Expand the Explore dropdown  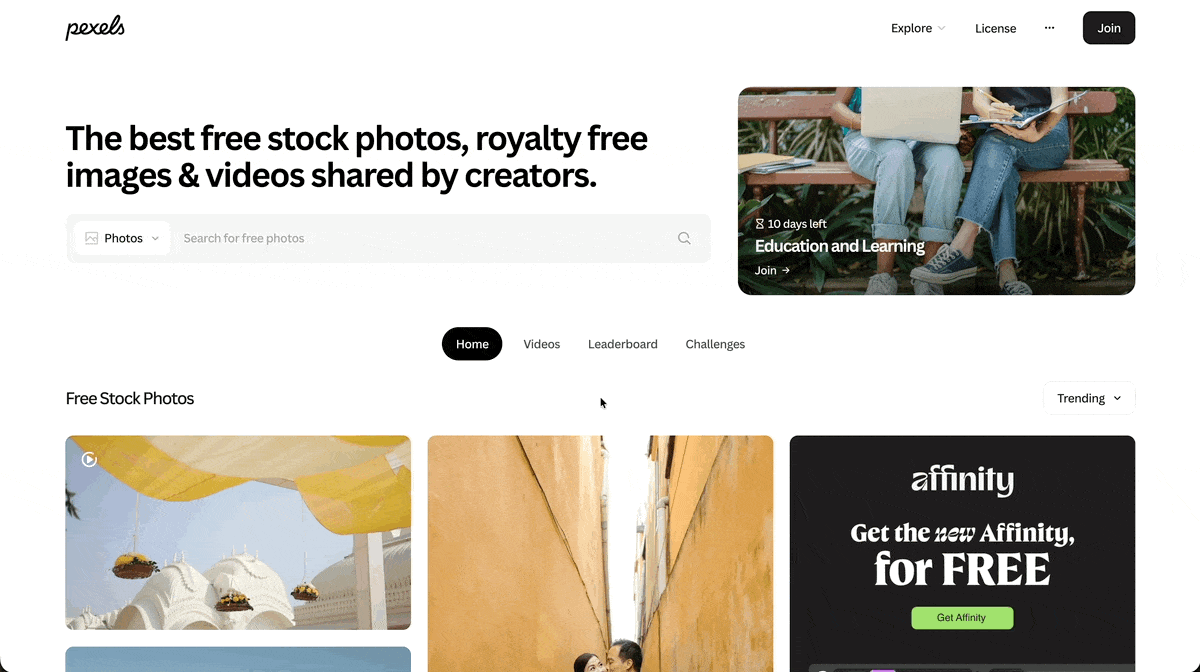coord(918,28)
